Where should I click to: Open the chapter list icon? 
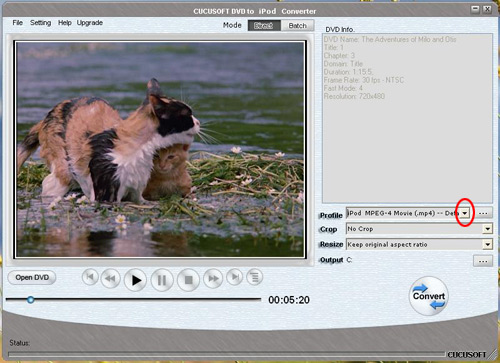(x=255, y=277)
